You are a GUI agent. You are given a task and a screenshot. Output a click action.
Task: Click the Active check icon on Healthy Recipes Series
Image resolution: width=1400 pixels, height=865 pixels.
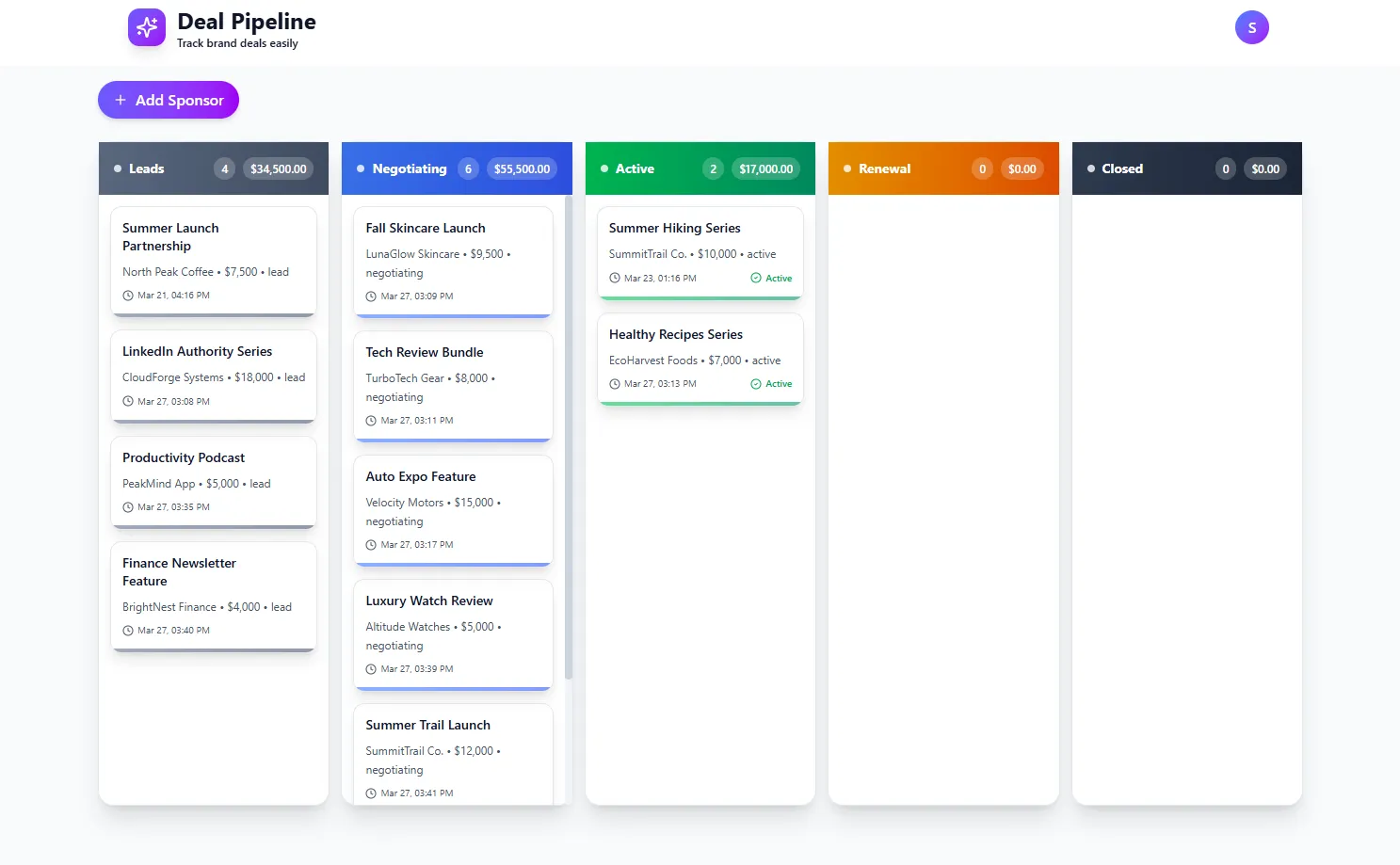(756, 384)
